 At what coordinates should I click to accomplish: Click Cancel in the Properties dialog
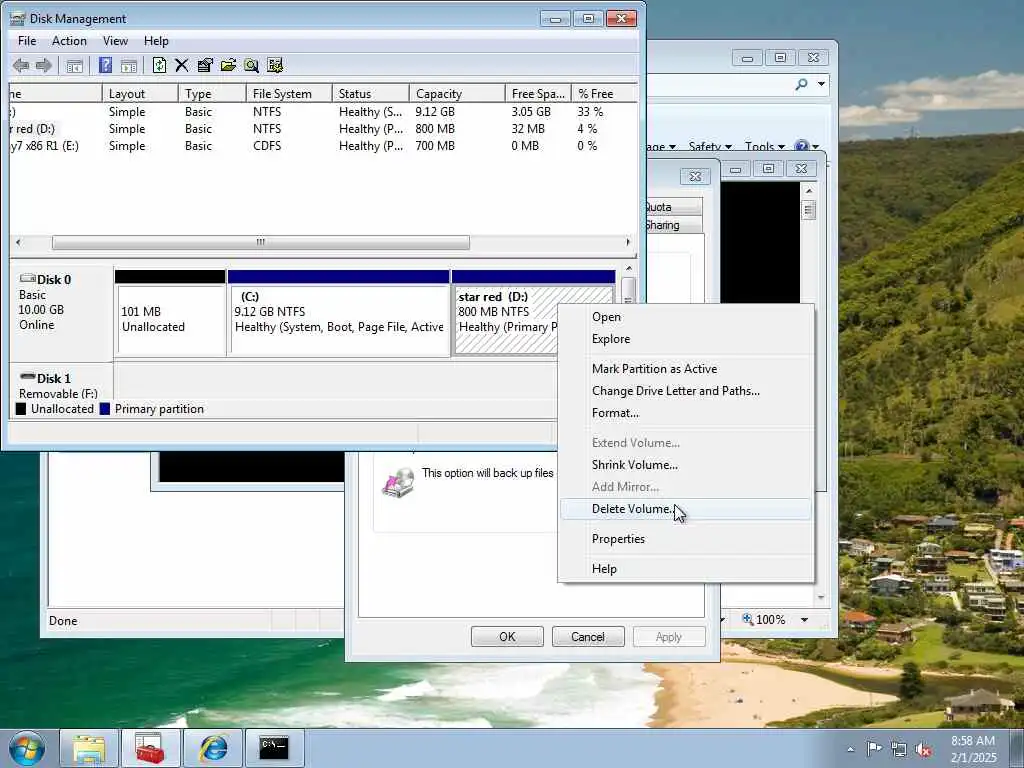[588, 637]
